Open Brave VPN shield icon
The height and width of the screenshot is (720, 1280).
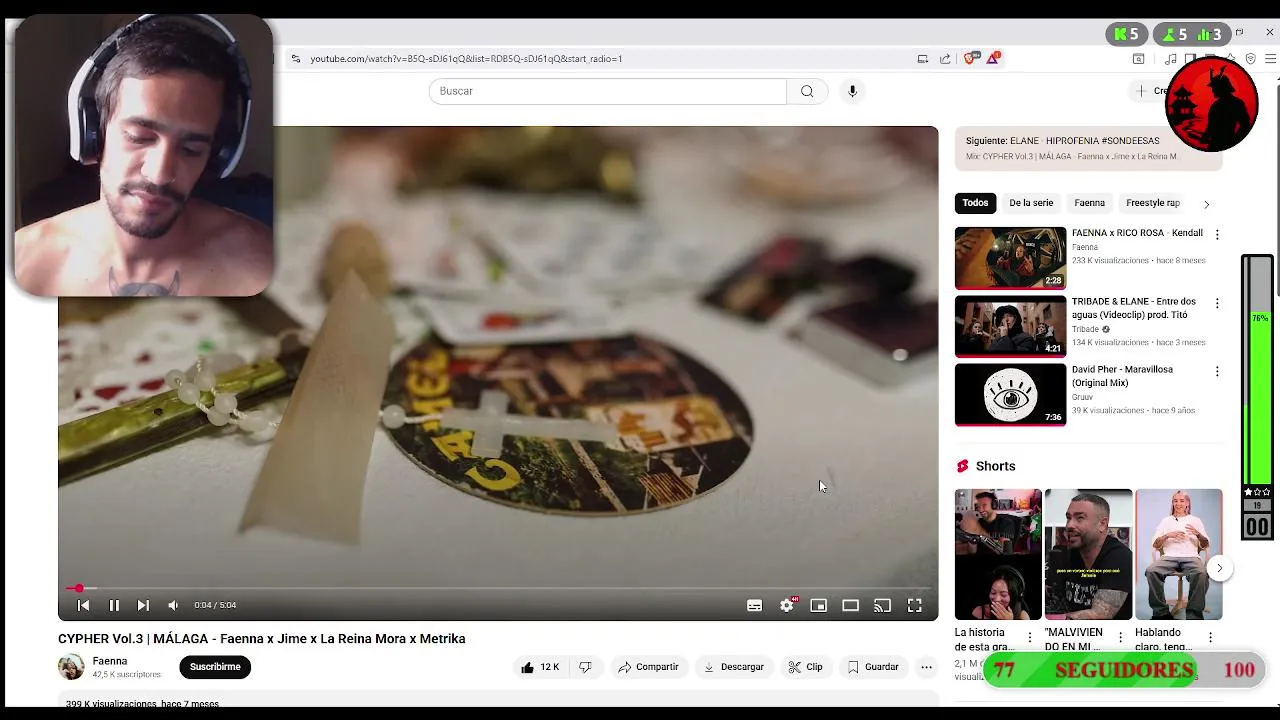click(1251, 59)
